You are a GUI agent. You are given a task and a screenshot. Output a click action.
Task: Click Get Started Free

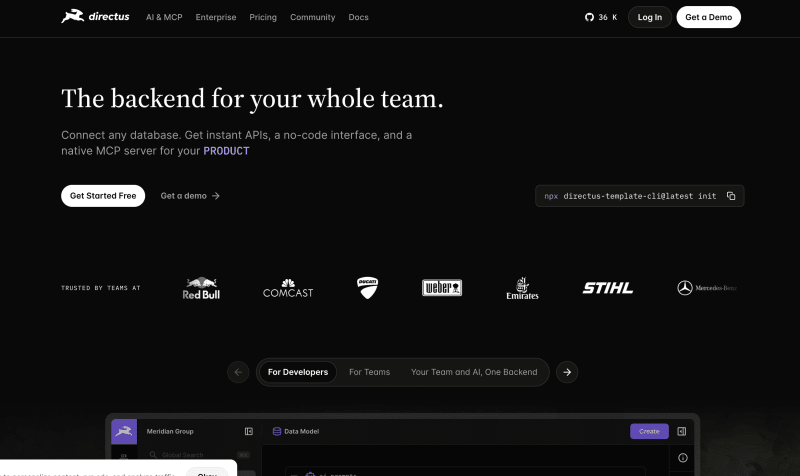click(103, 196)
